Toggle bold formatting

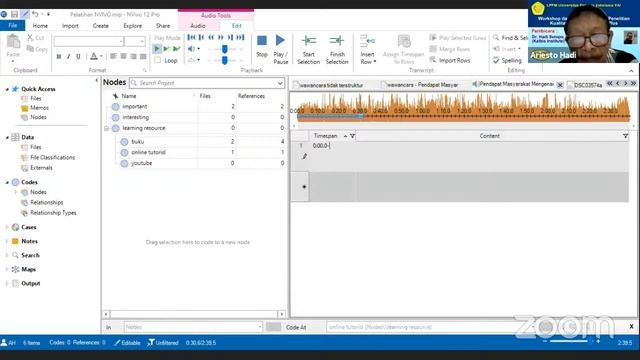pos(59,56)
